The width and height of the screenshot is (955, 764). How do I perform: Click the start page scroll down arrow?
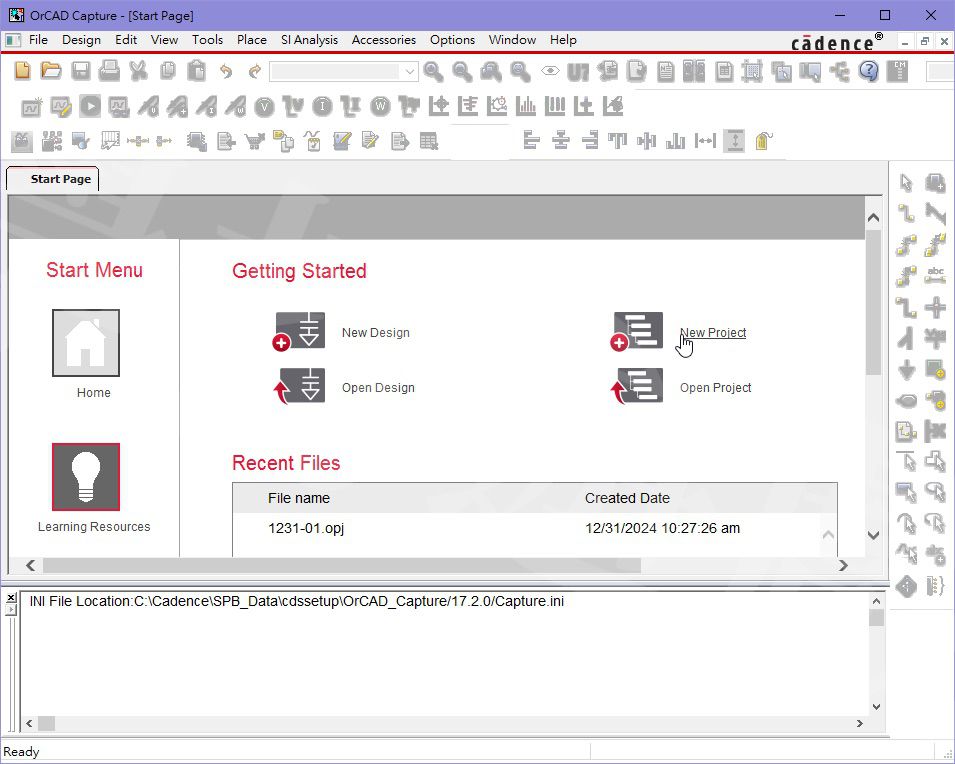coord(873,535)
